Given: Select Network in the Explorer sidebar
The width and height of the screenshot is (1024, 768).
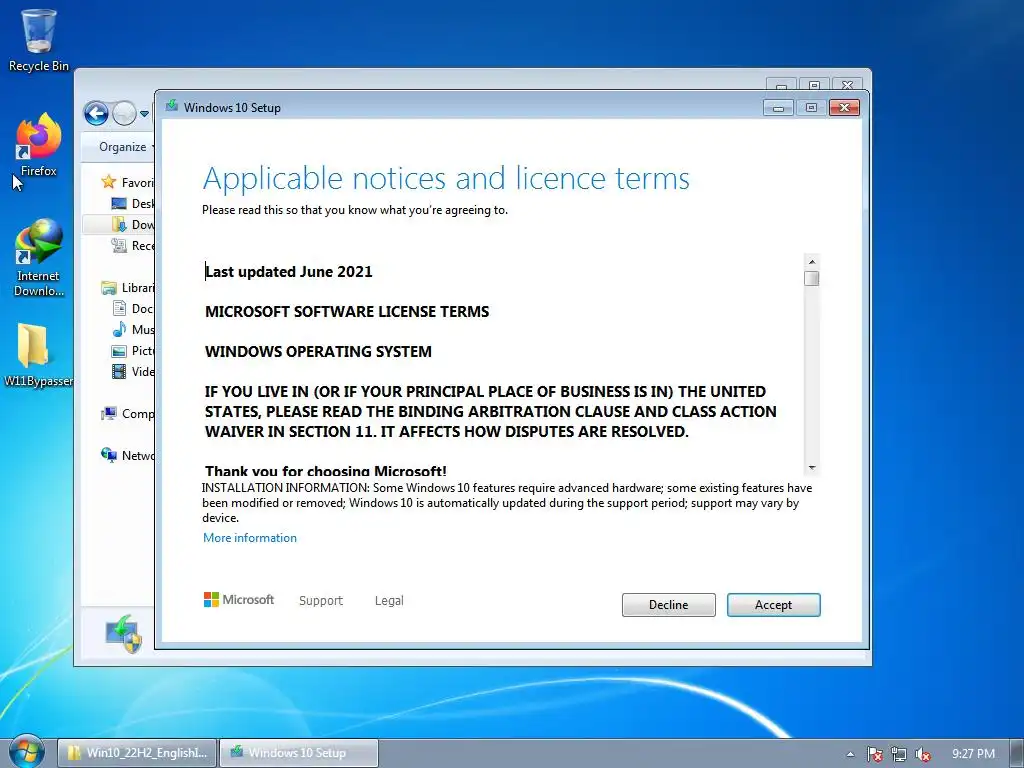Looking at the screenshot, I should (x=128, y=455).
